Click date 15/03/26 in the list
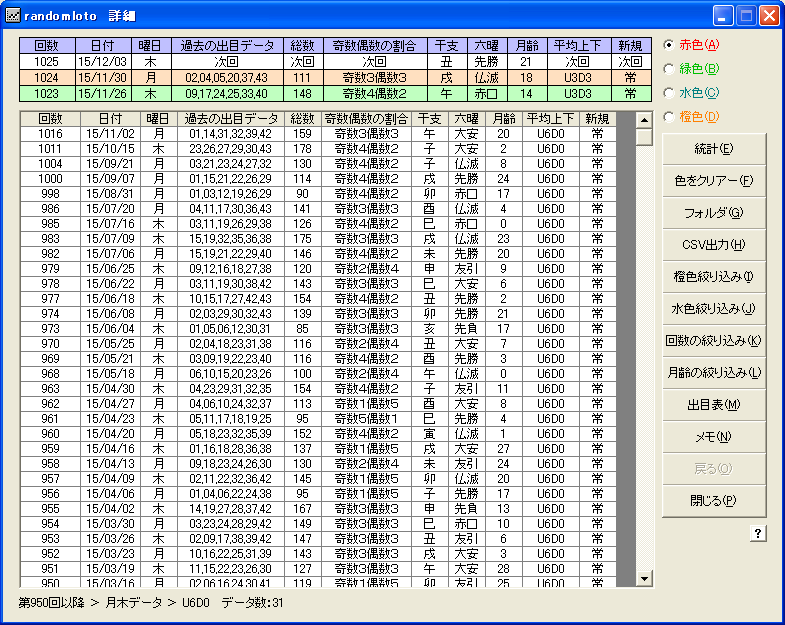This screenshot has height=625, width=785. (110, 539)
